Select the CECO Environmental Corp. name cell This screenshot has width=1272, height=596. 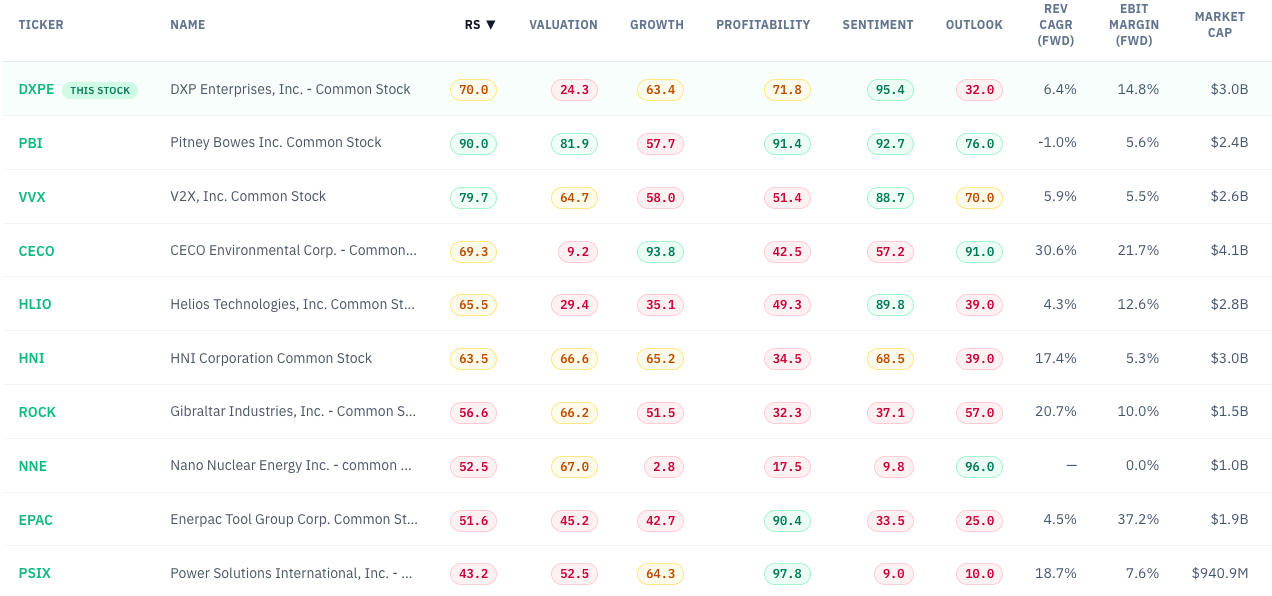[x=294, y=251]
